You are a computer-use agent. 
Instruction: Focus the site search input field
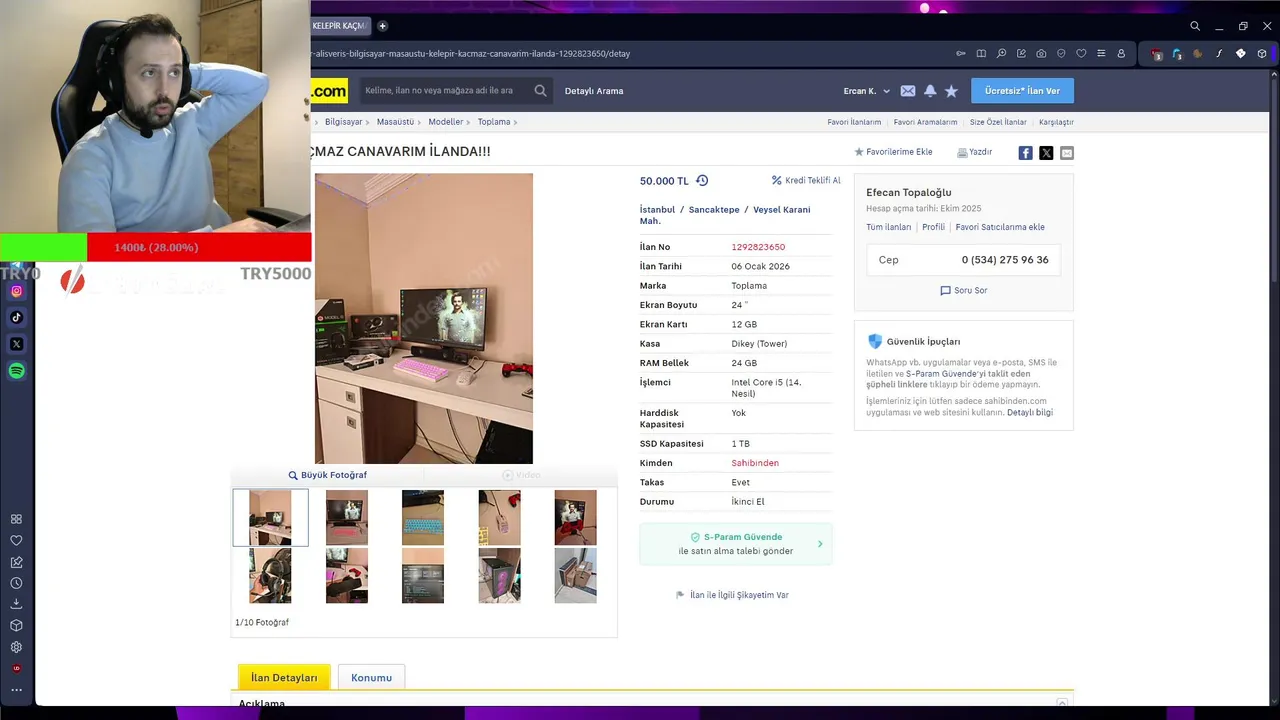(445, 91)
